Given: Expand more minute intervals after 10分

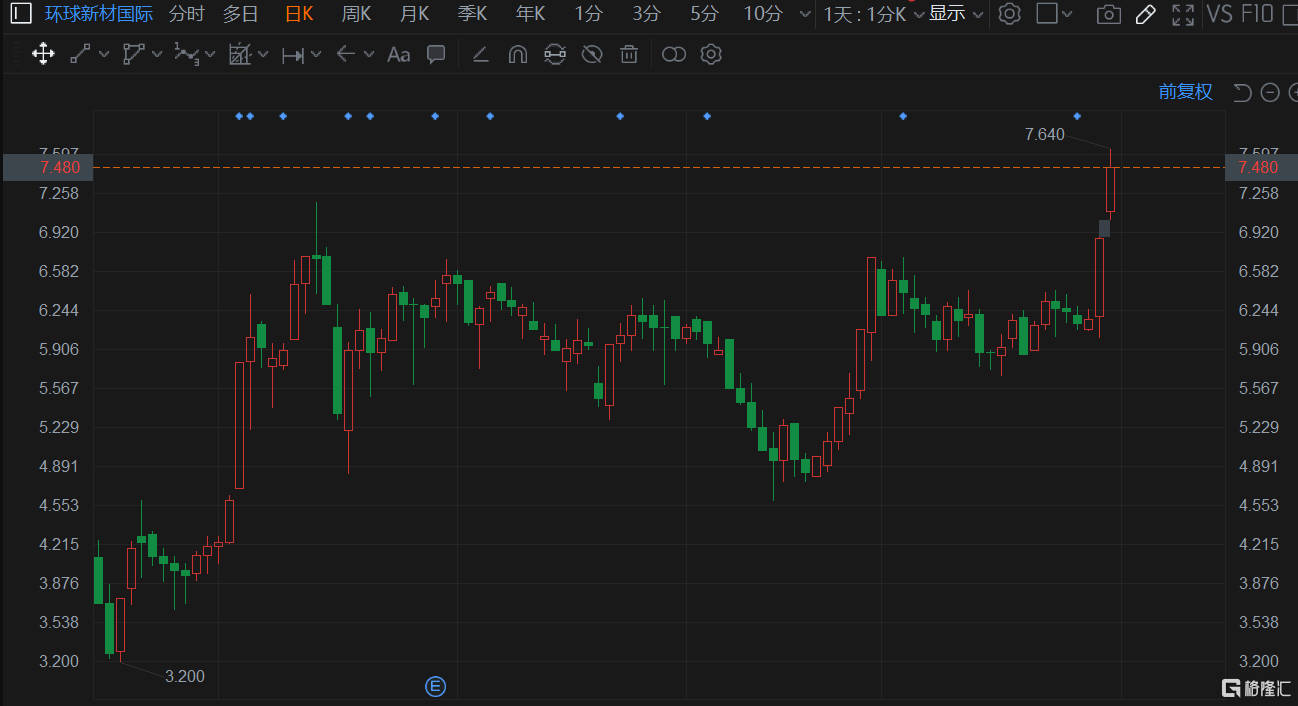Looking at the screenshot, I should 806,14.
